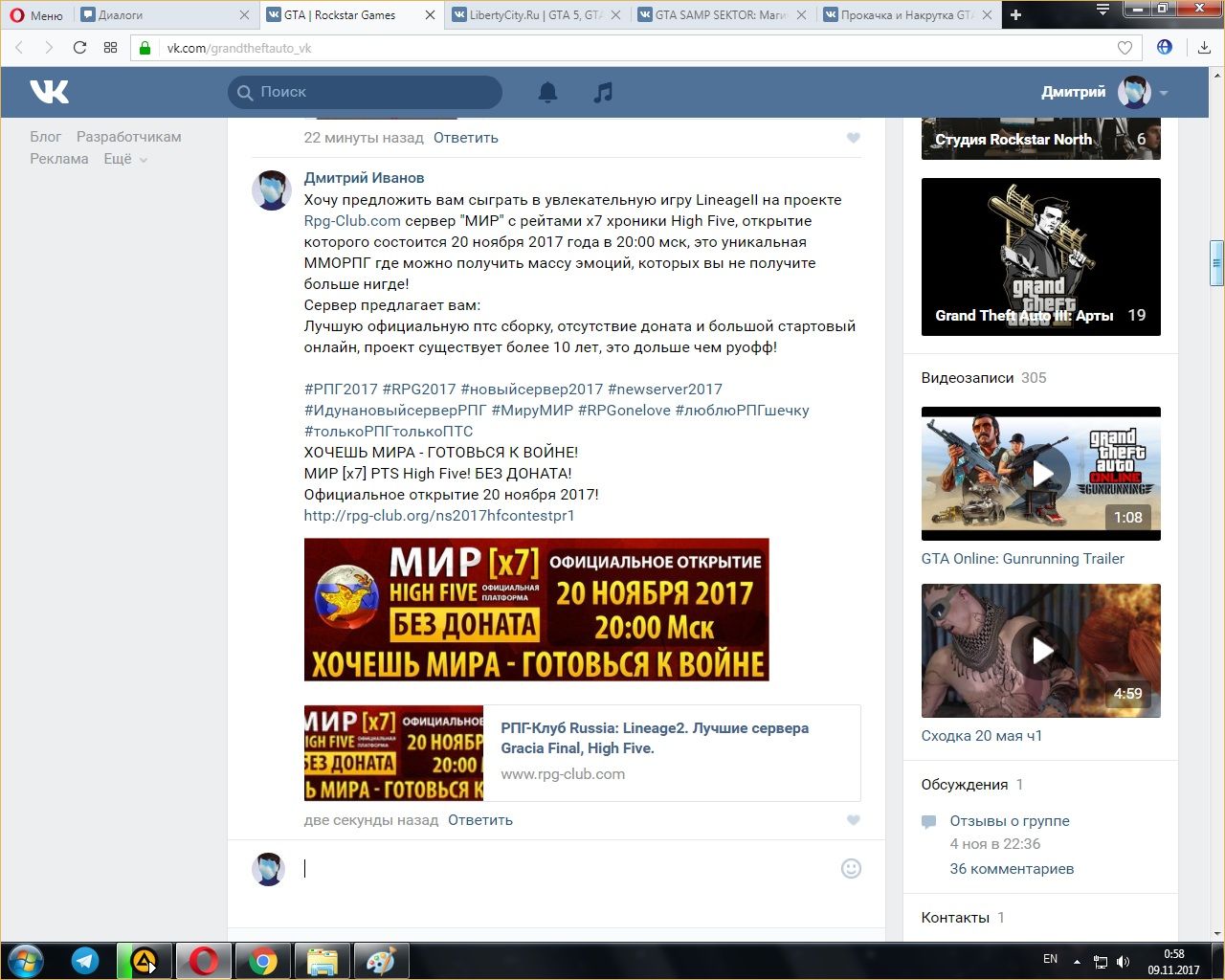
Task: Like Дмитрий Иванов's comment heart
Action: (854, 820)
